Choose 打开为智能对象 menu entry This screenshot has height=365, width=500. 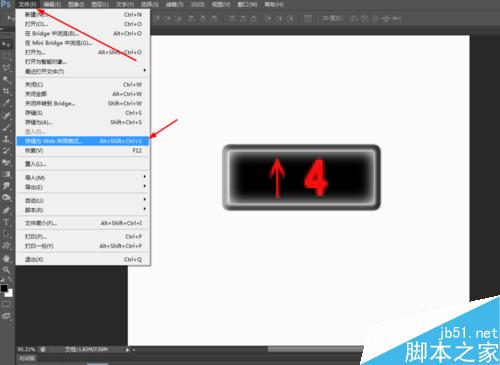pos(83,62)
